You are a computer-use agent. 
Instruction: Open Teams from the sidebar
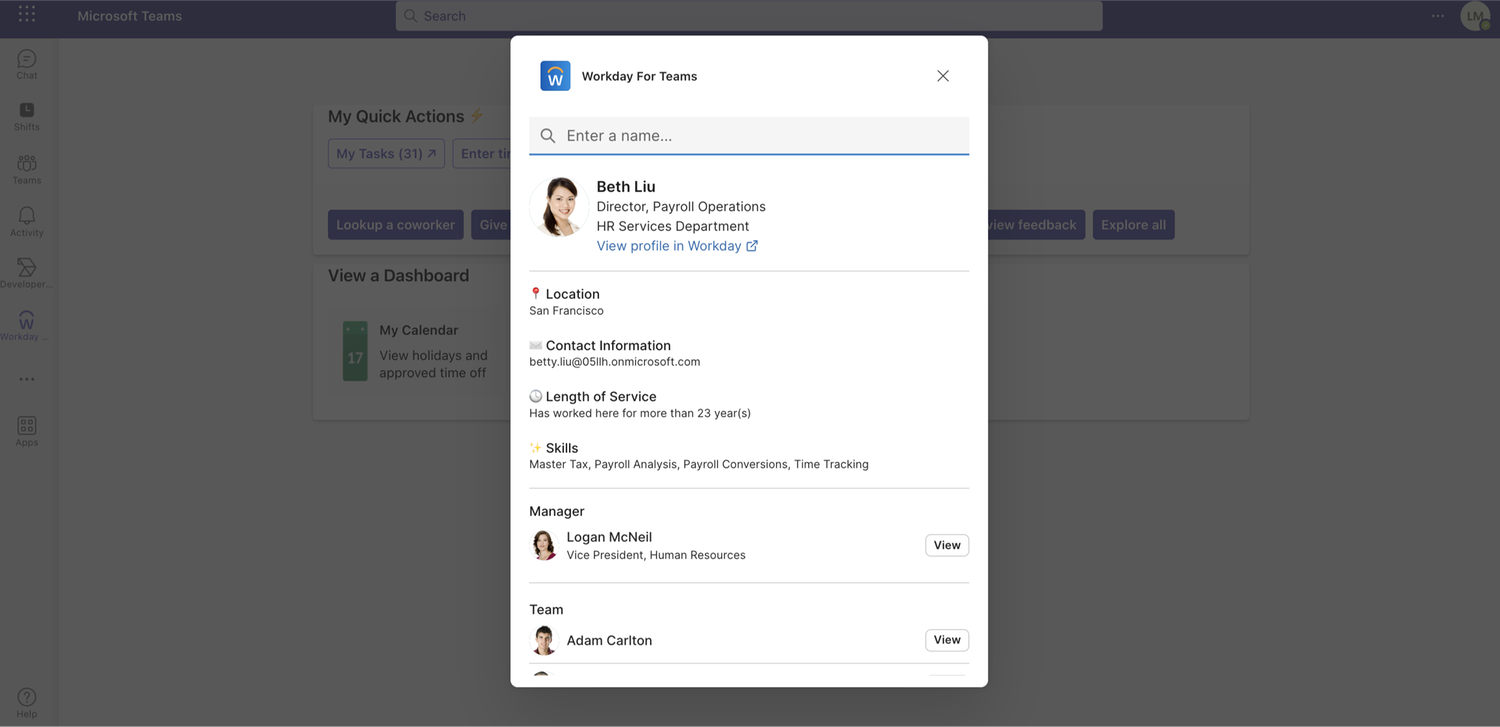tap(26, 167)
